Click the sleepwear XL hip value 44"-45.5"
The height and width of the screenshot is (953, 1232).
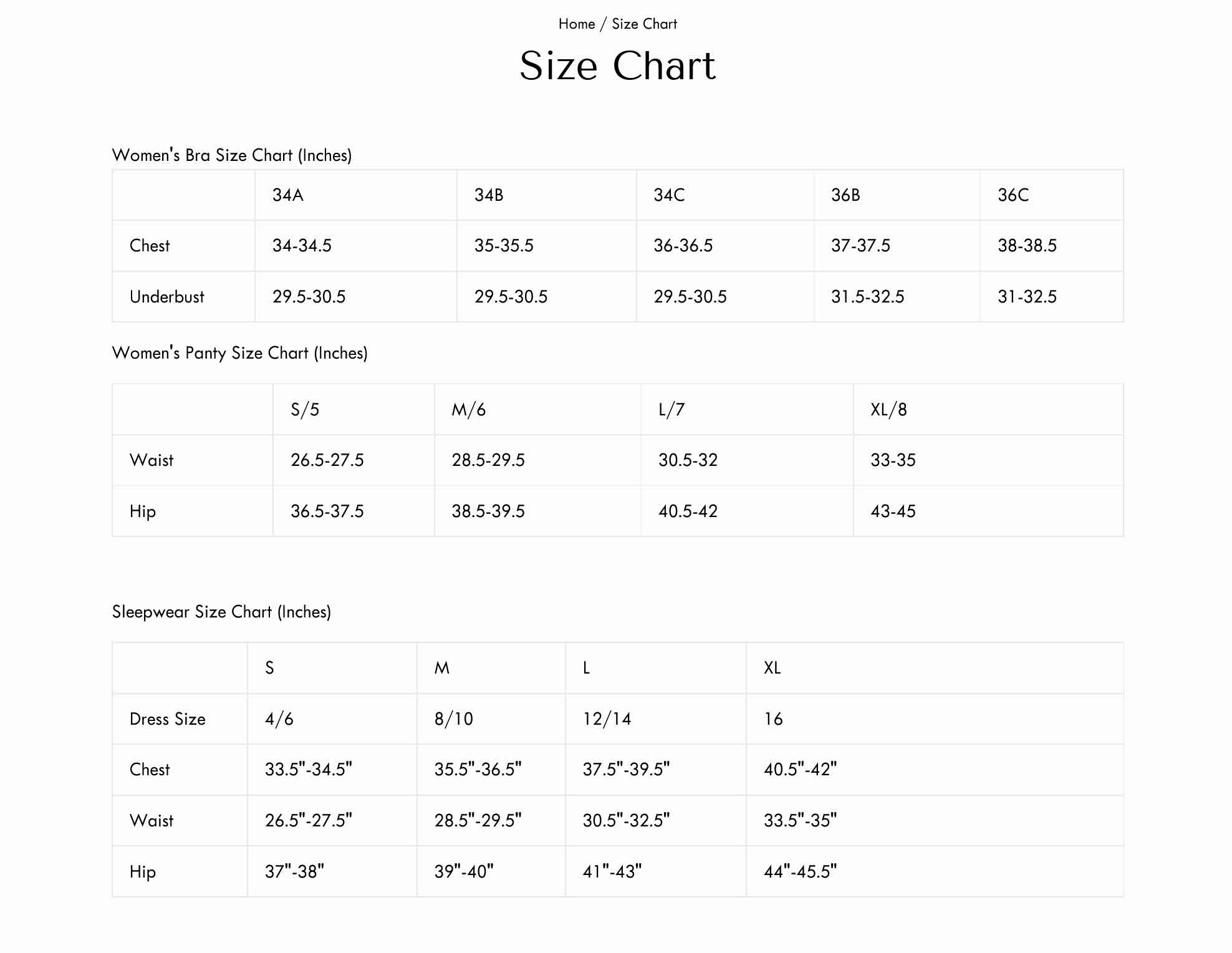point(800,871)
